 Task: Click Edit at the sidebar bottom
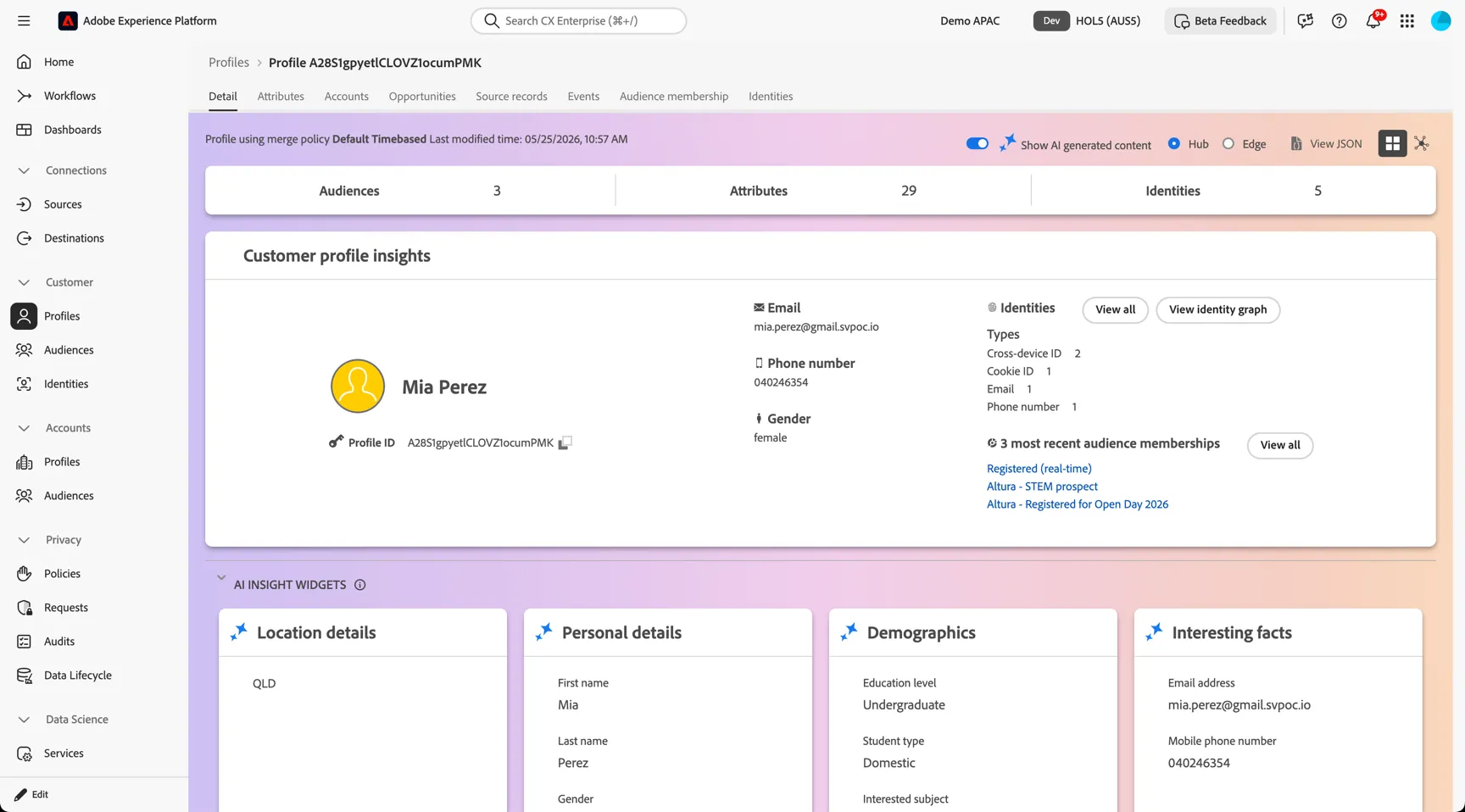[31, 794]
